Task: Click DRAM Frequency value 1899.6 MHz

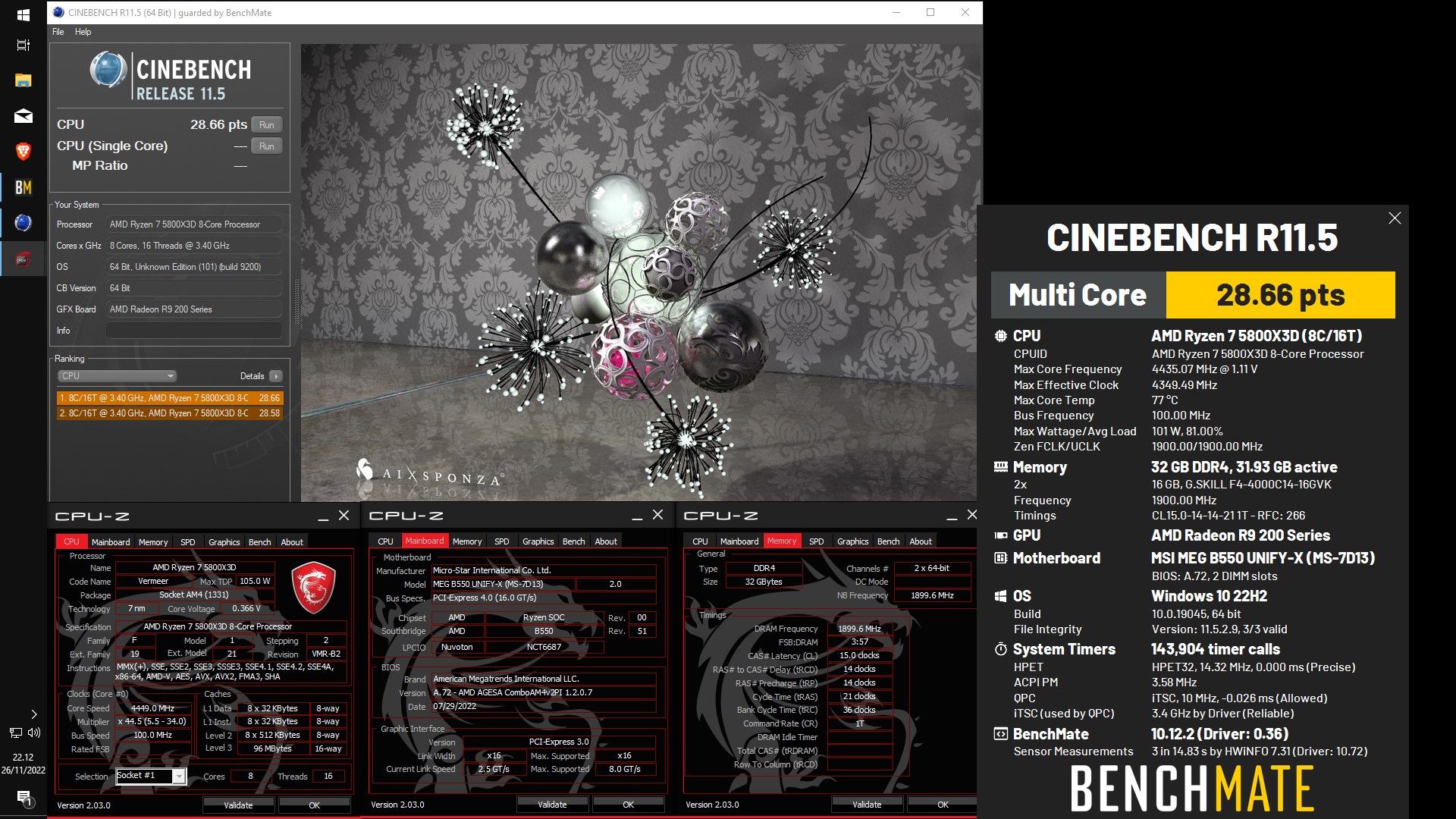Action: pyautogui.click(x=859, y=629)
